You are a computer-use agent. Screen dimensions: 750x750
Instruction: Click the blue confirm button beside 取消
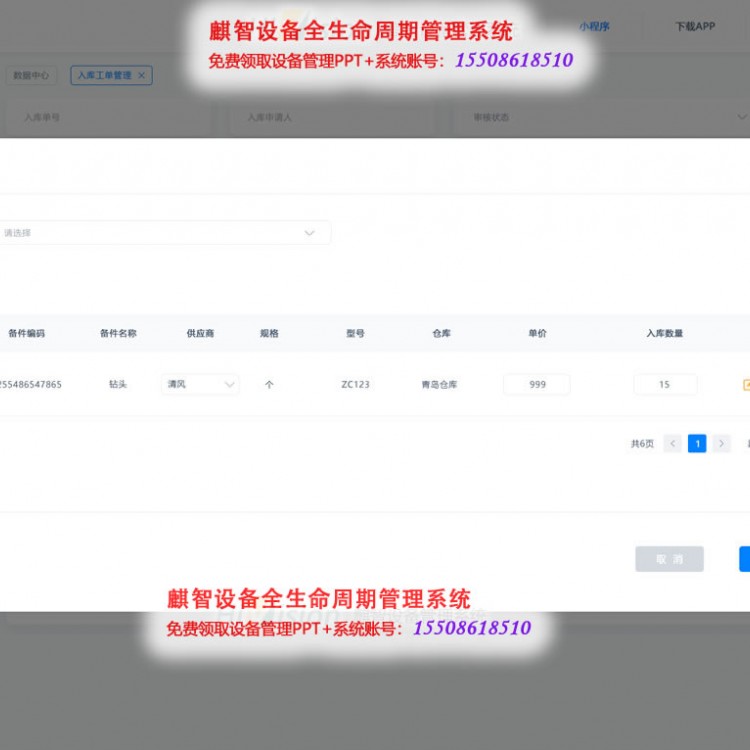(744, 559)
